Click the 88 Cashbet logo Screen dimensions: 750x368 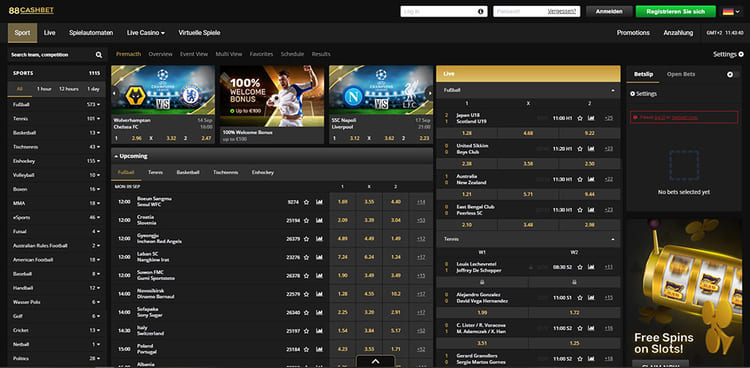(31, 11)
